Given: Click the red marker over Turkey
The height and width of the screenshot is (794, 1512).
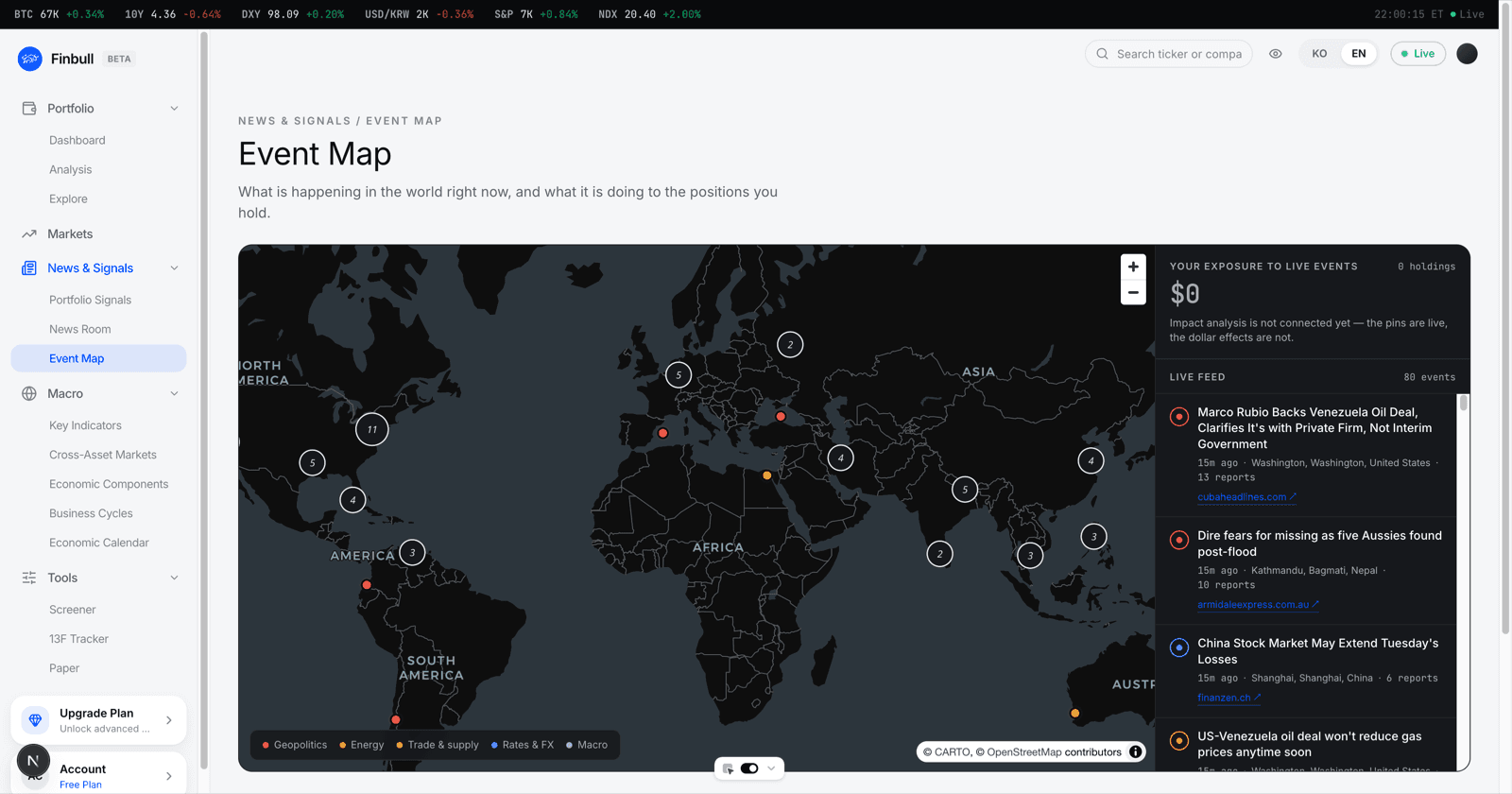Looking at the screenshot, I should pos(781,416).
